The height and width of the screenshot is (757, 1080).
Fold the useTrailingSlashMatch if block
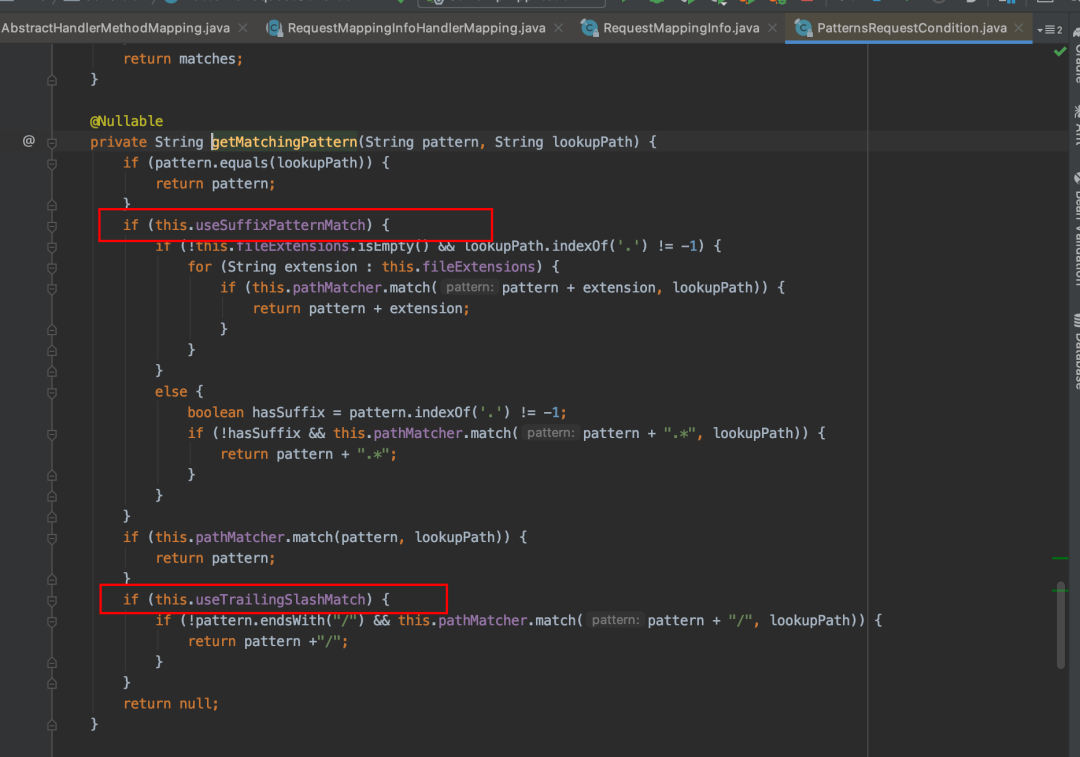(52, 600)
